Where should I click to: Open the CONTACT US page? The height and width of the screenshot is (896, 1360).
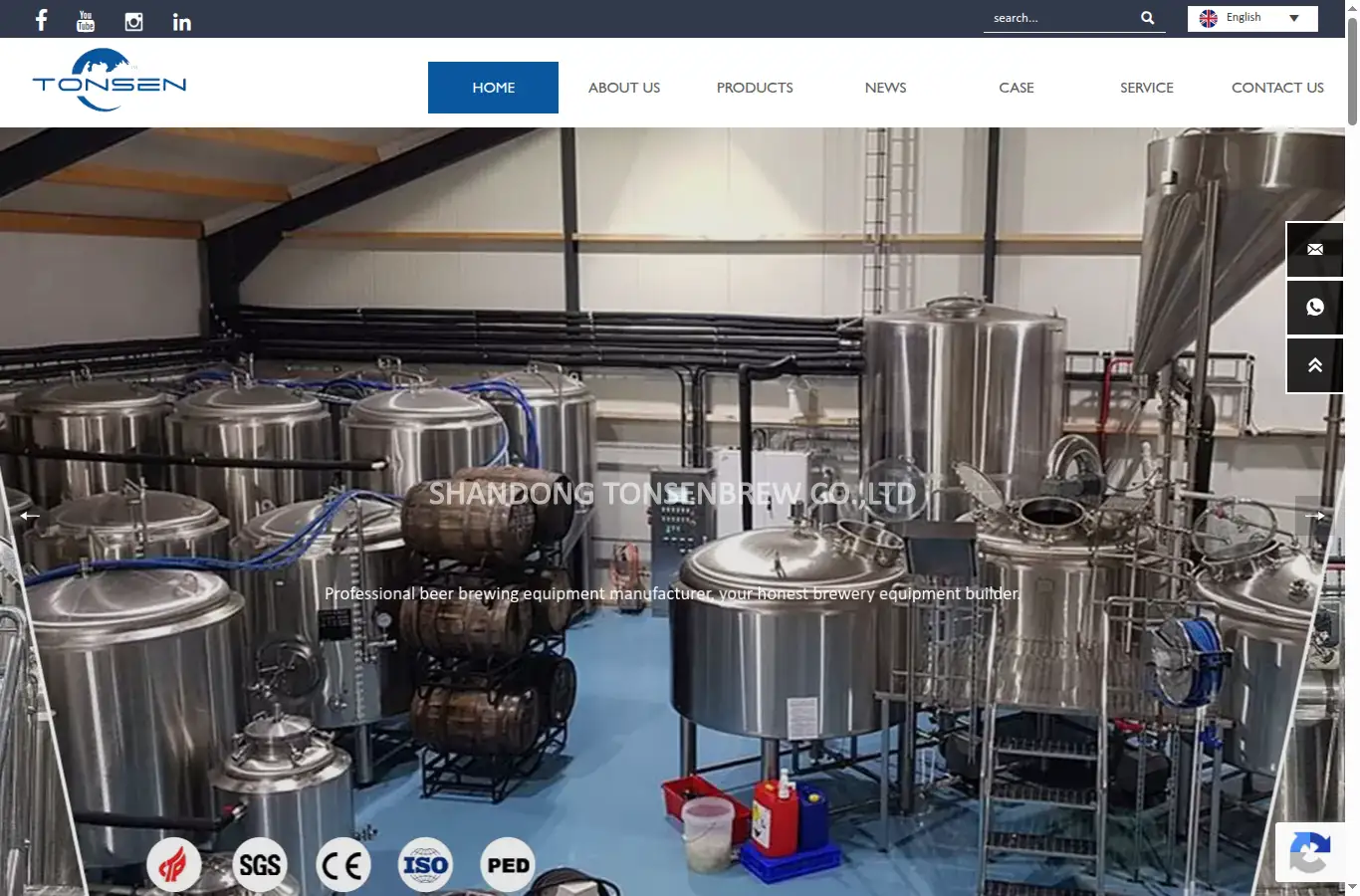pyautogui.click(x=1277, y=88)
